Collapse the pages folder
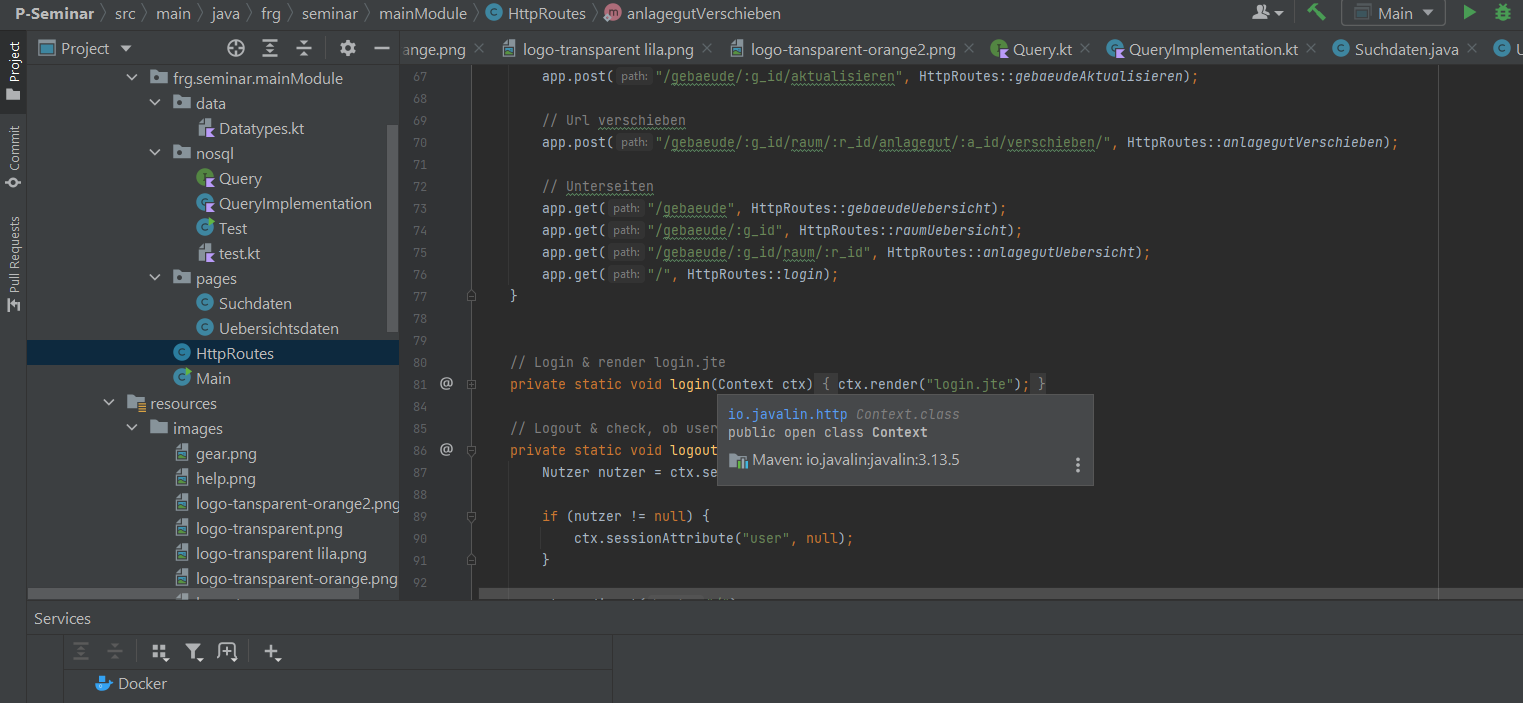The height and width of the screenshot is (703, 1523). click(x=155, y=278)
